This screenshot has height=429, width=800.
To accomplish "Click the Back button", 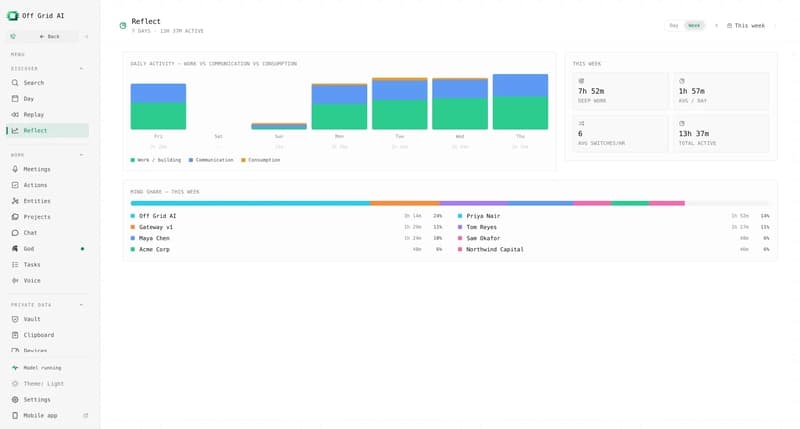I will click(x=49, y=36).
